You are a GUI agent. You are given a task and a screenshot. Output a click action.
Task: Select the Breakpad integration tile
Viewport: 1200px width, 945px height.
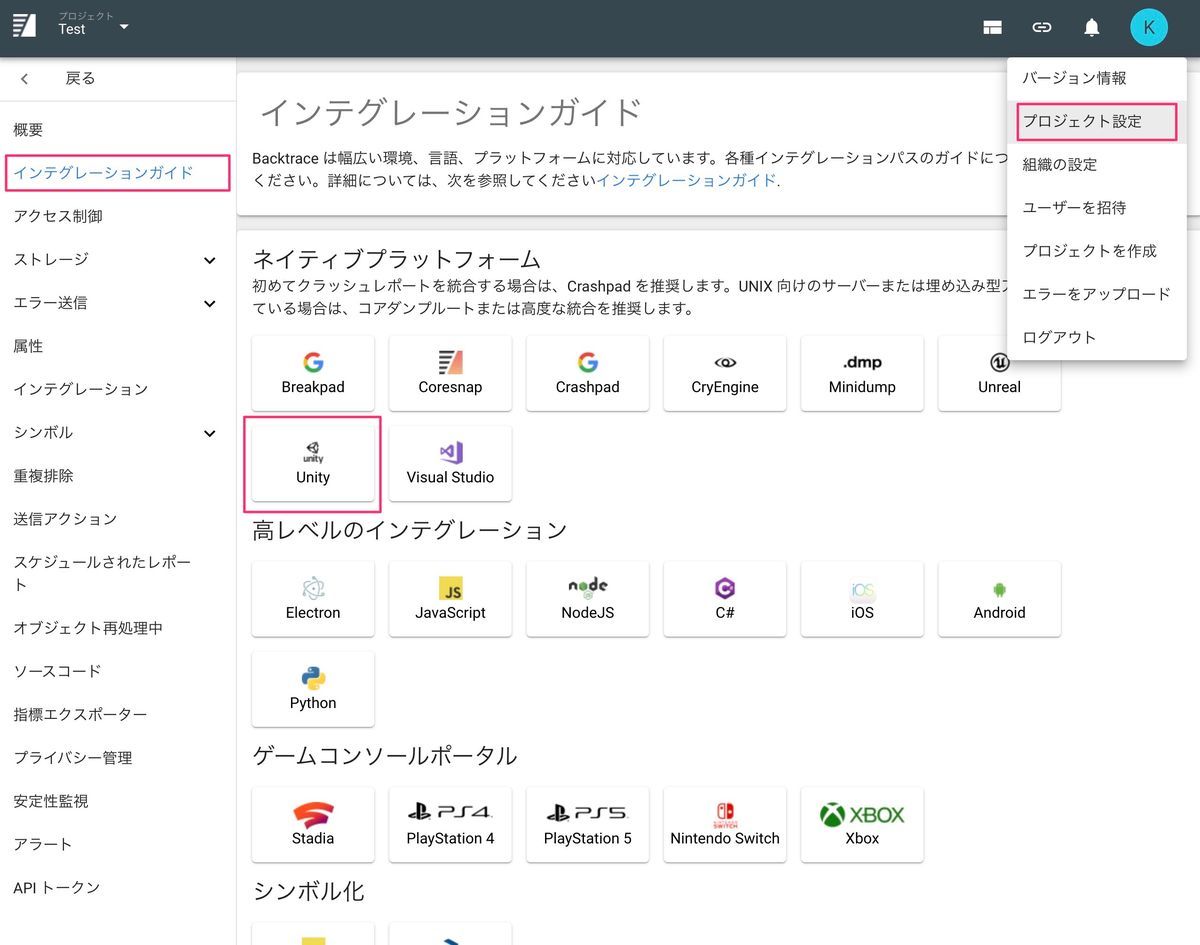click(312, 373)
